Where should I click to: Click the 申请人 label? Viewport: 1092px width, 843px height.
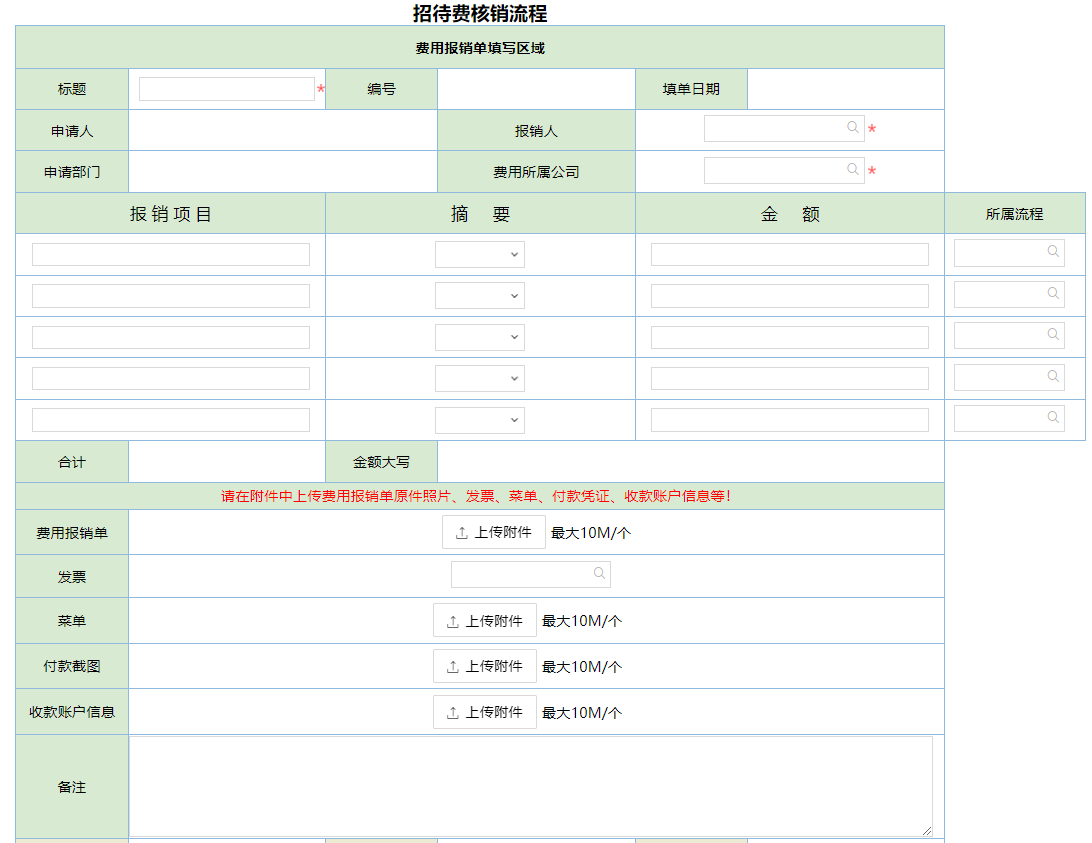pyautogui.click(x=72, y=131)
